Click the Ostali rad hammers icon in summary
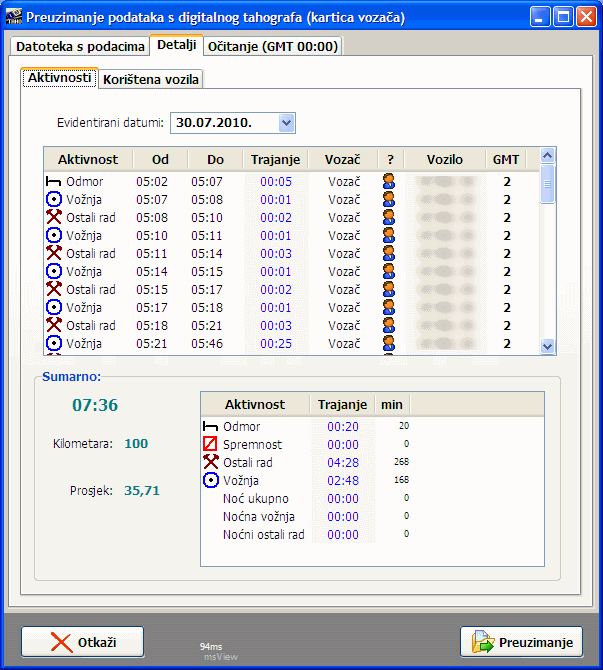Viewport: 603px width, 670px height. (x=211, y=463)
